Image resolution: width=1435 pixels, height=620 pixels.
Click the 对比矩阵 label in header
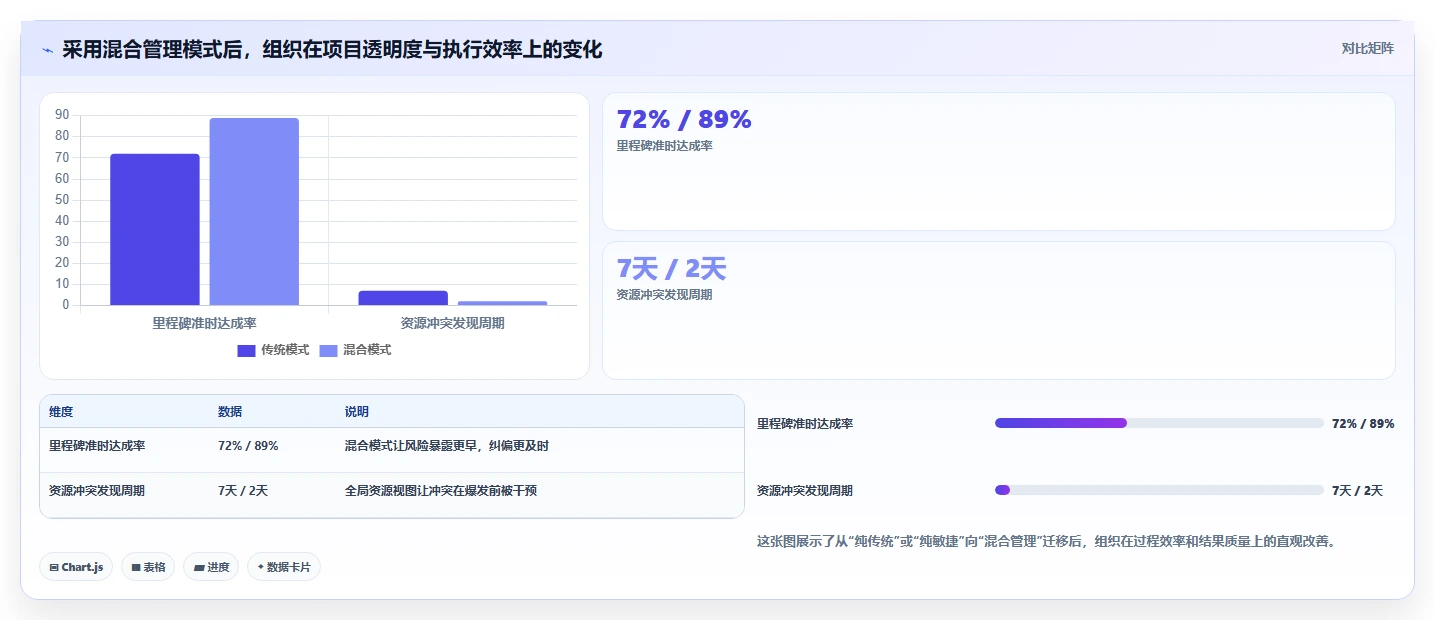click(x=1367, y=48)
